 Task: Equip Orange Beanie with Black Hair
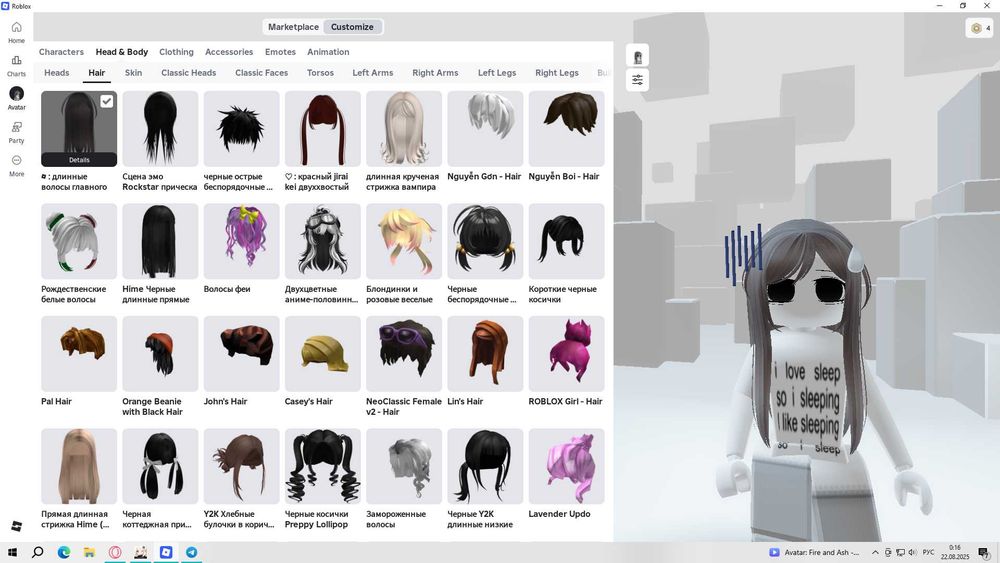click(x=160, y=354)
